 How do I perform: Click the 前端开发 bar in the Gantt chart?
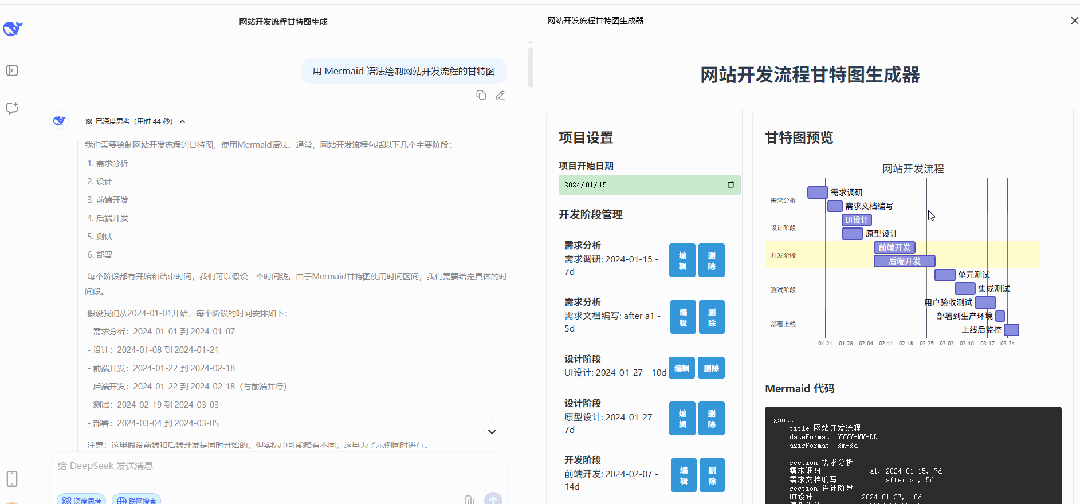[x=895, y=247]
